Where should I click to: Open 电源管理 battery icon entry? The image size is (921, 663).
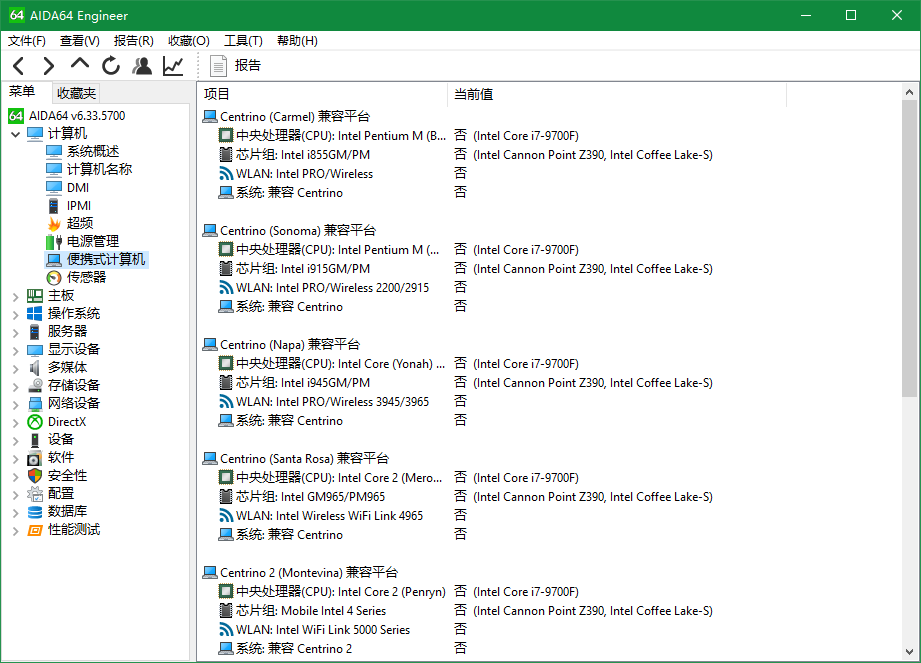54,241
